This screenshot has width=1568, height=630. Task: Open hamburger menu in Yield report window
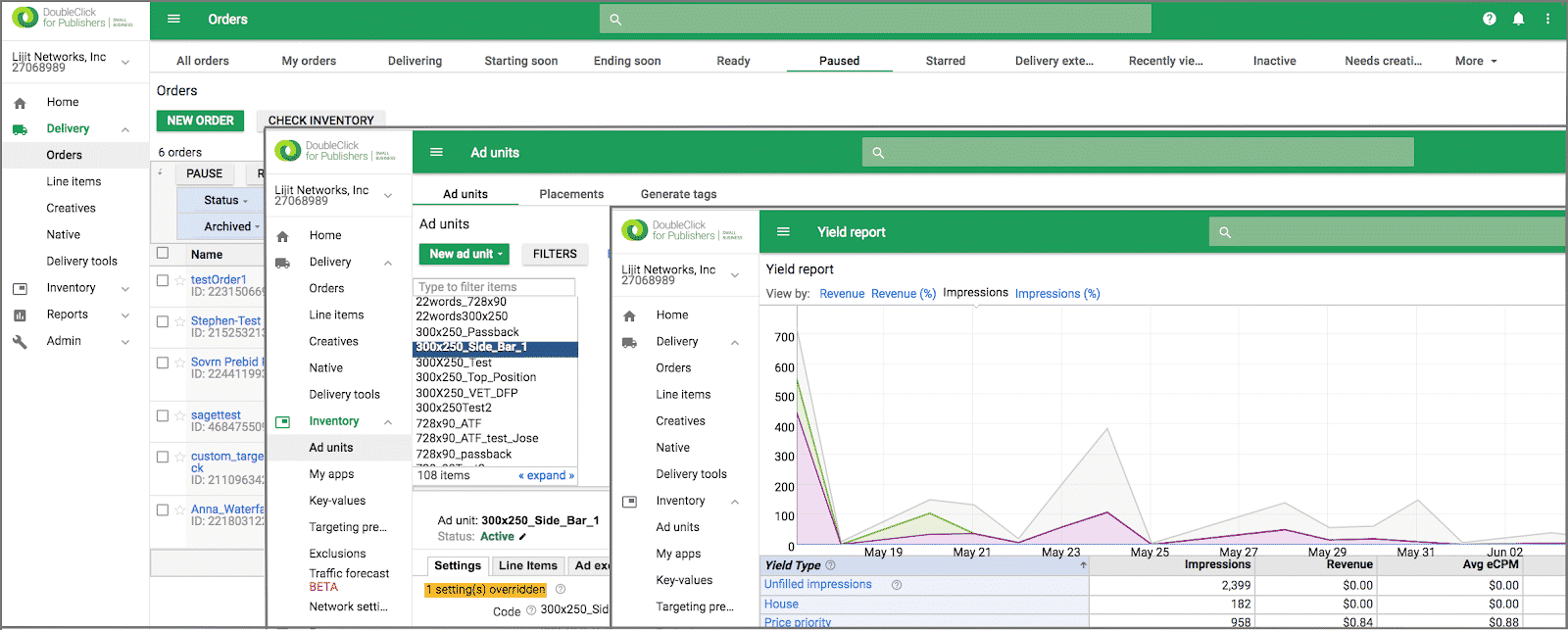783,231
